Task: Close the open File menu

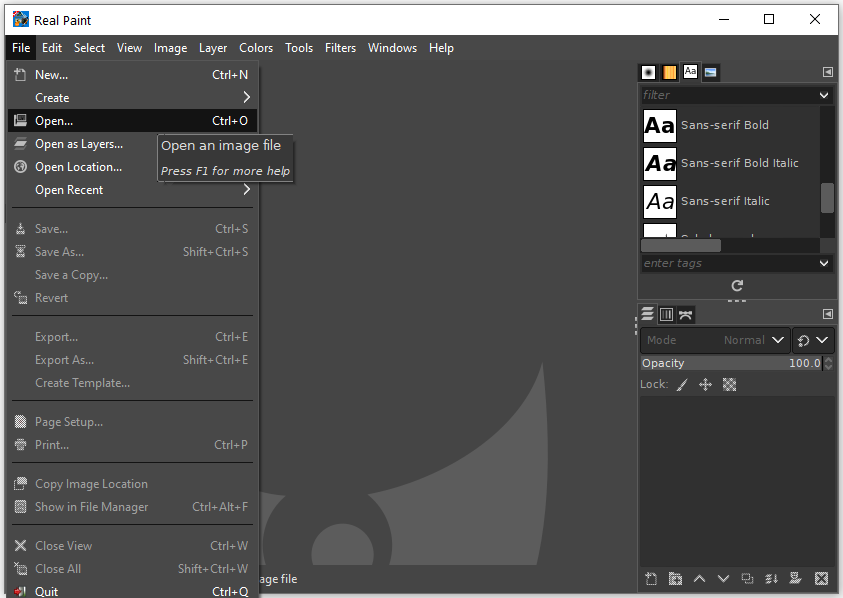Action: click(x=21, y=48)
